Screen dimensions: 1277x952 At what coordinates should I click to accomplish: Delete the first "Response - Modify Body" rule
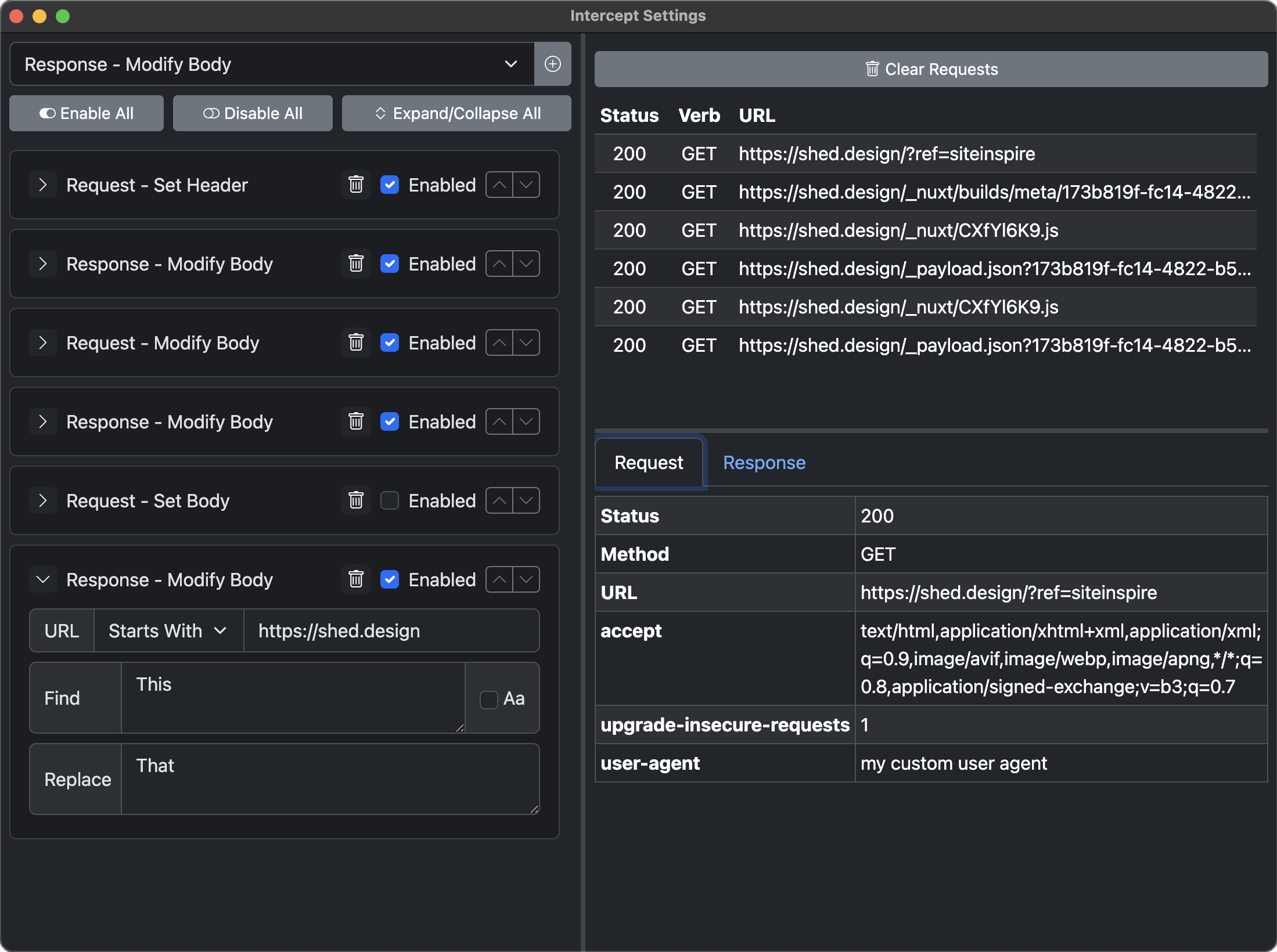click(x=355, y=264)
